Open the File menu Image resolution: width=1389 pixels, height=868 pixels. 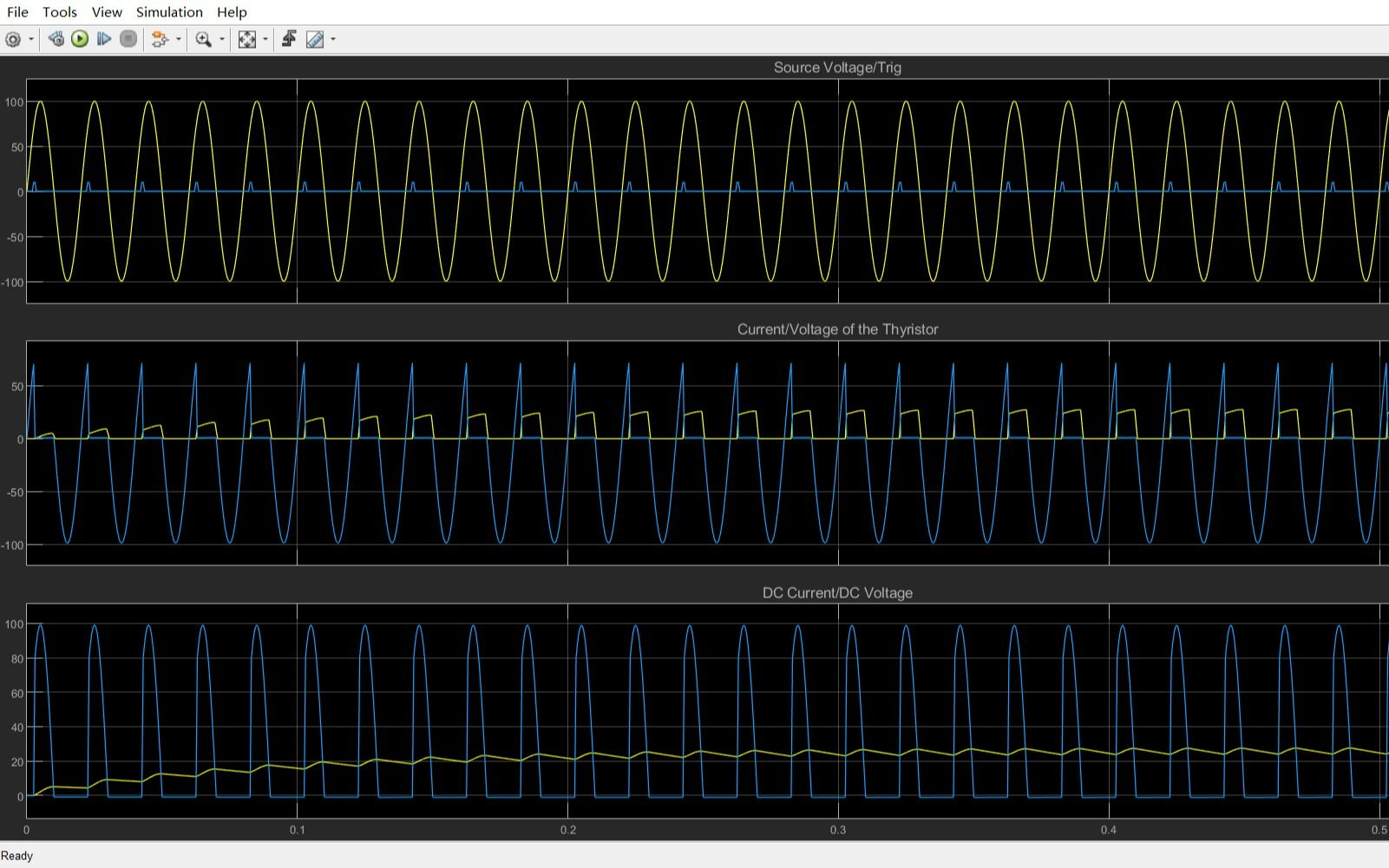17,12
